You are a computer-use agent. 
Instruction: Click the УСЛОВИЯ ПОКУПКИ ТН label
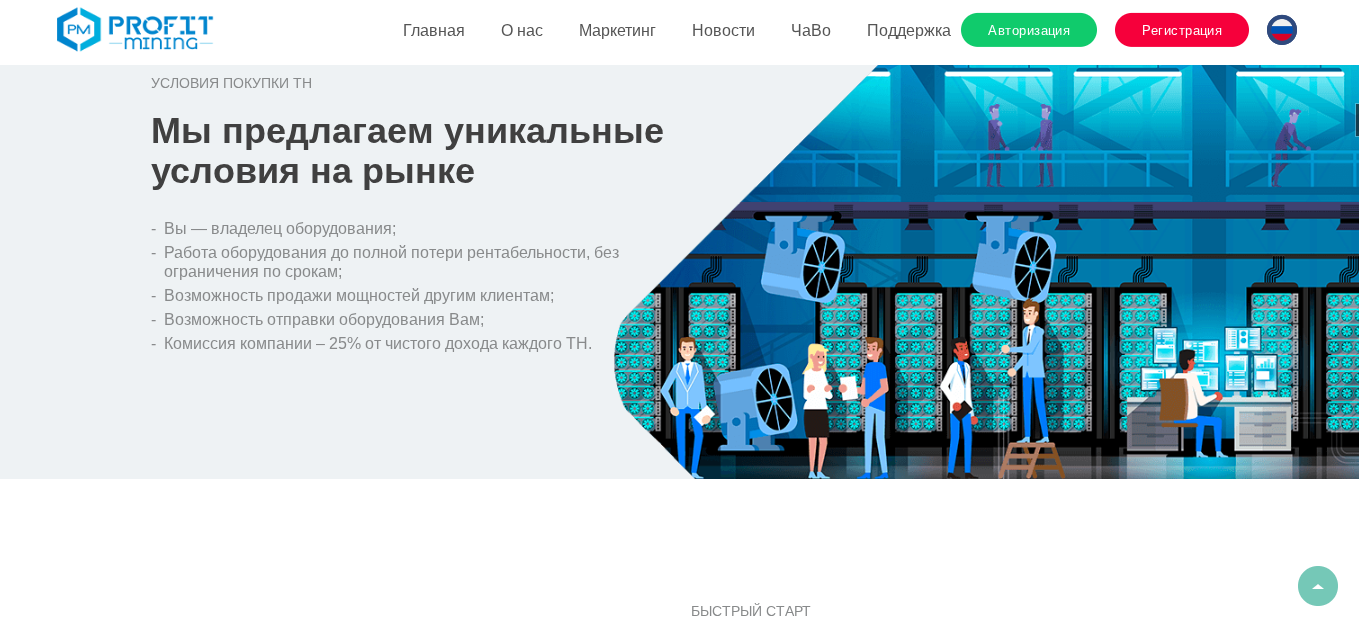tap(231, 83)
